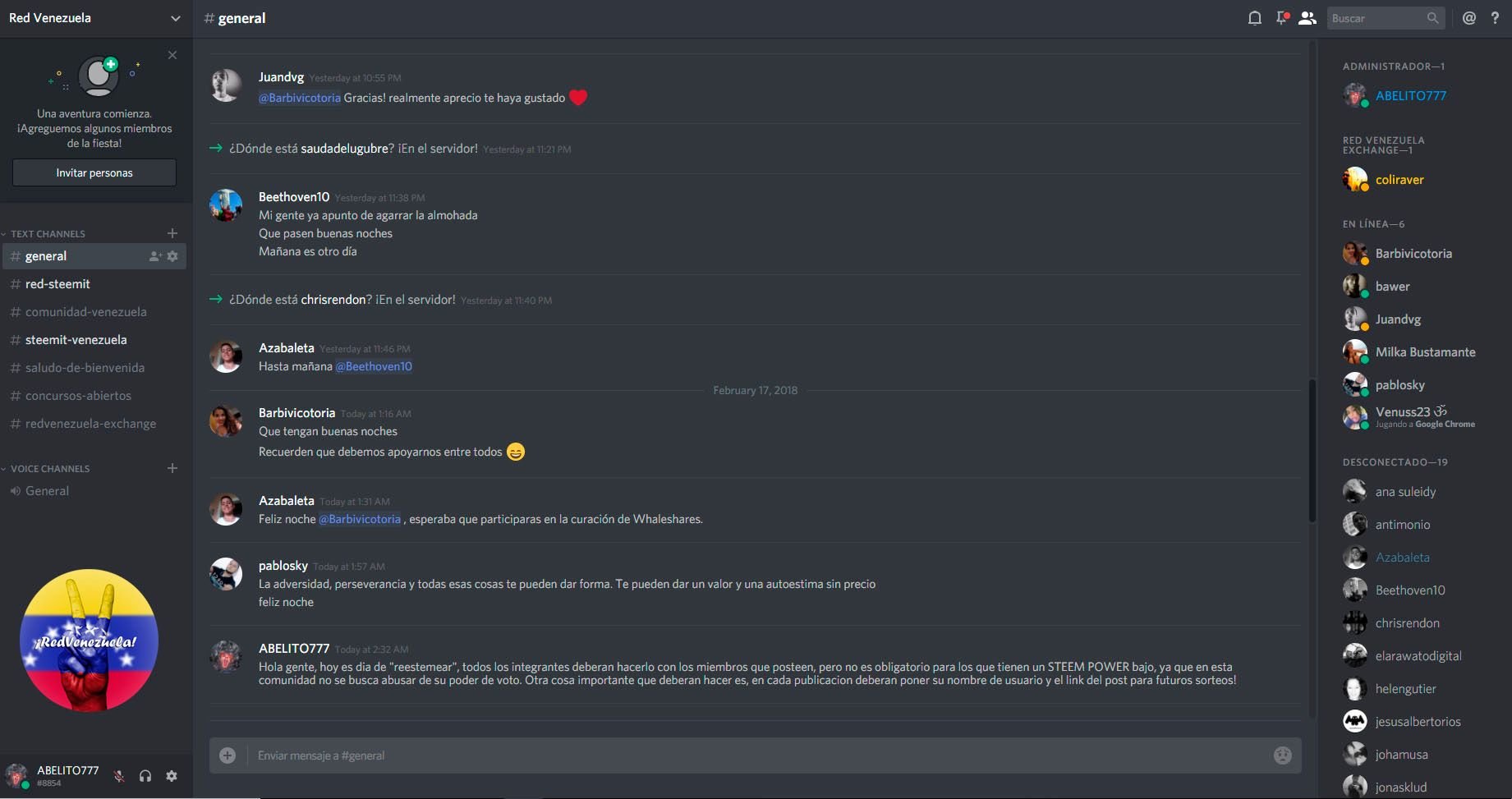Collapse the VOICE CHANNELS category
Image resolution: width=1512 pixels, height=799 pixels.
tap(49, 469)
